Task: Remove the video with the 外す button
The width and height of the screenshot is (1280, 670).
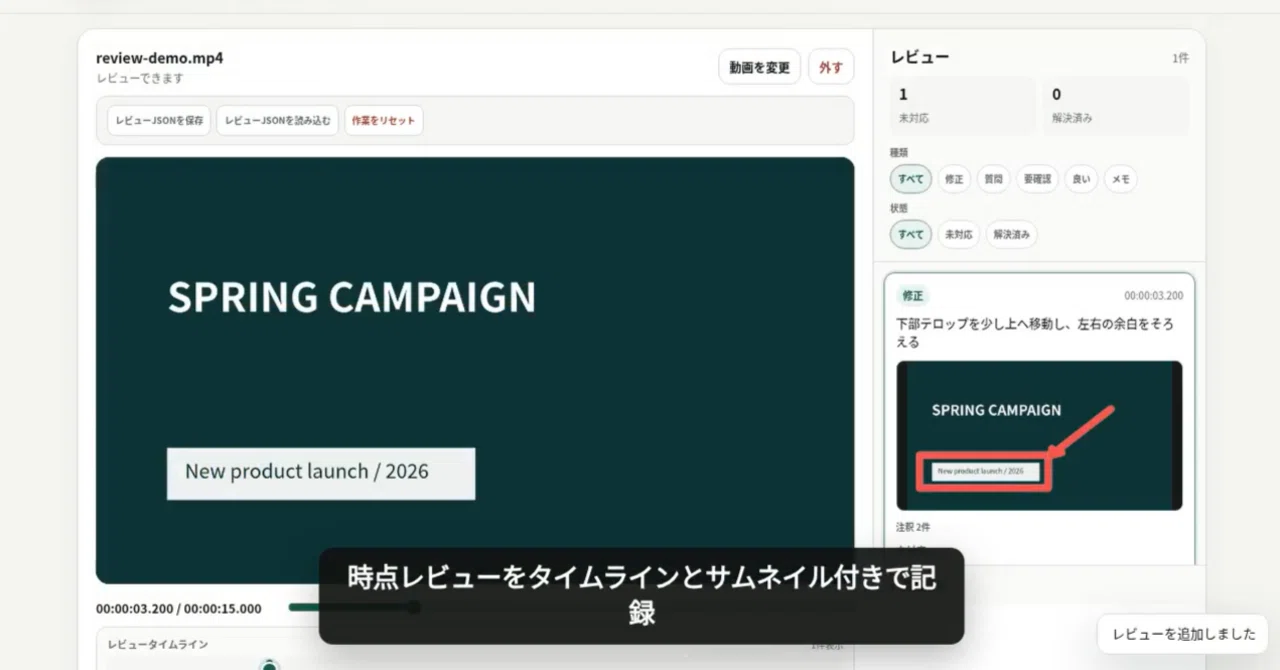Action: [x=831, y=67]
